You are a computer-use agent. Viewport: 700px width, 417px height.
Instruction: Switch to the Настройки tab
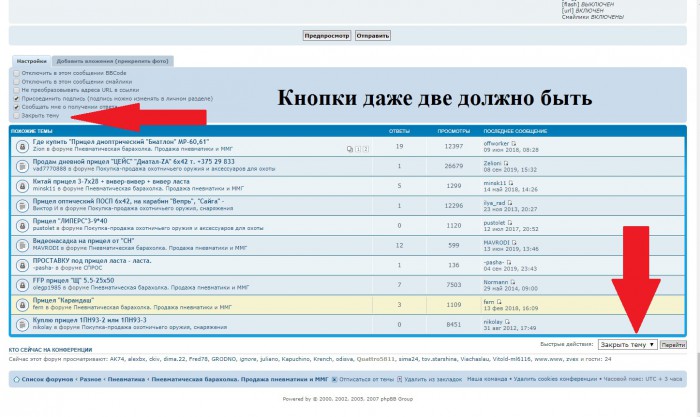pyautogui.click(x=32, y=61)
